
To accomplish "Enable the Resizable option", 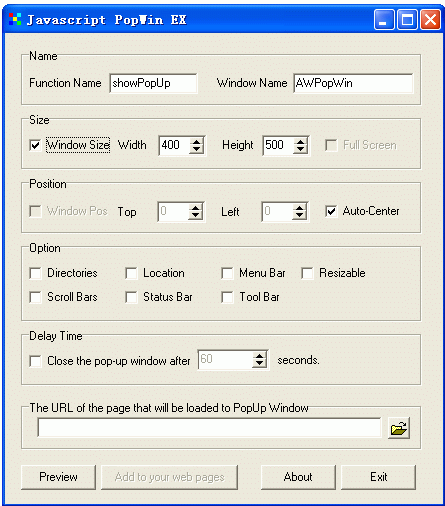I will [307, 273].
